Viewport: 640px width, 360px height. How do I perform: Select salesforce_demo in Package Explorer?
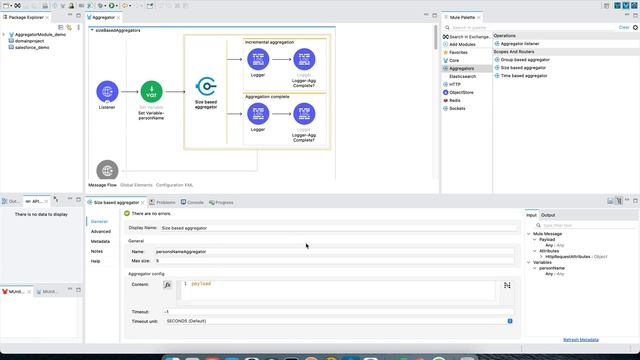29,47
